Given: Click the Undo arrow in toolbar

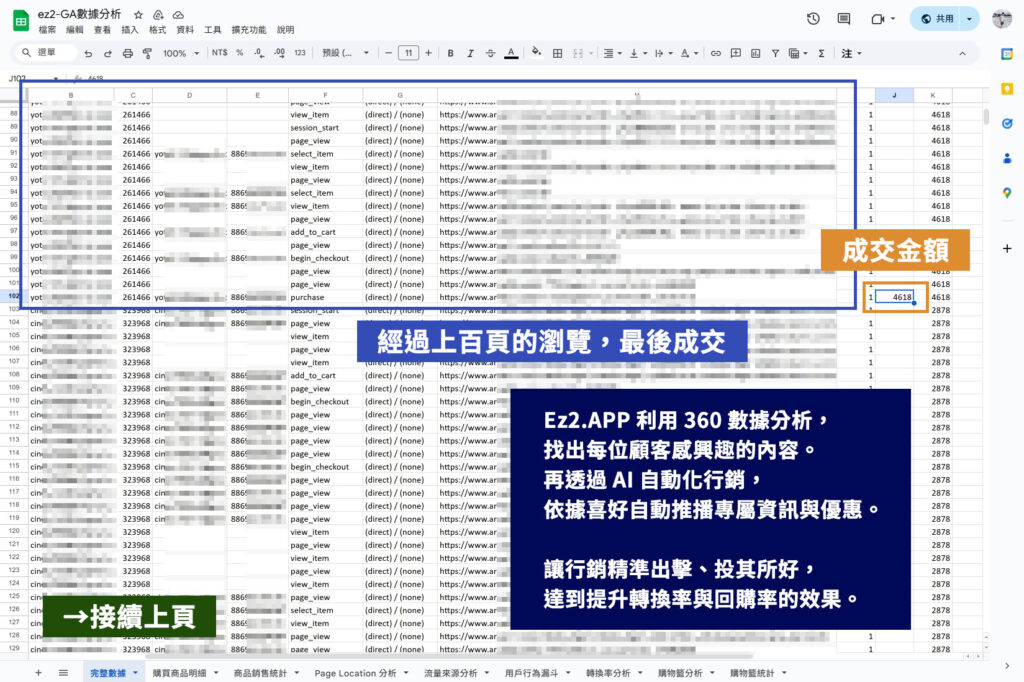Looking at the screenshot, I should tap(88, 54).
